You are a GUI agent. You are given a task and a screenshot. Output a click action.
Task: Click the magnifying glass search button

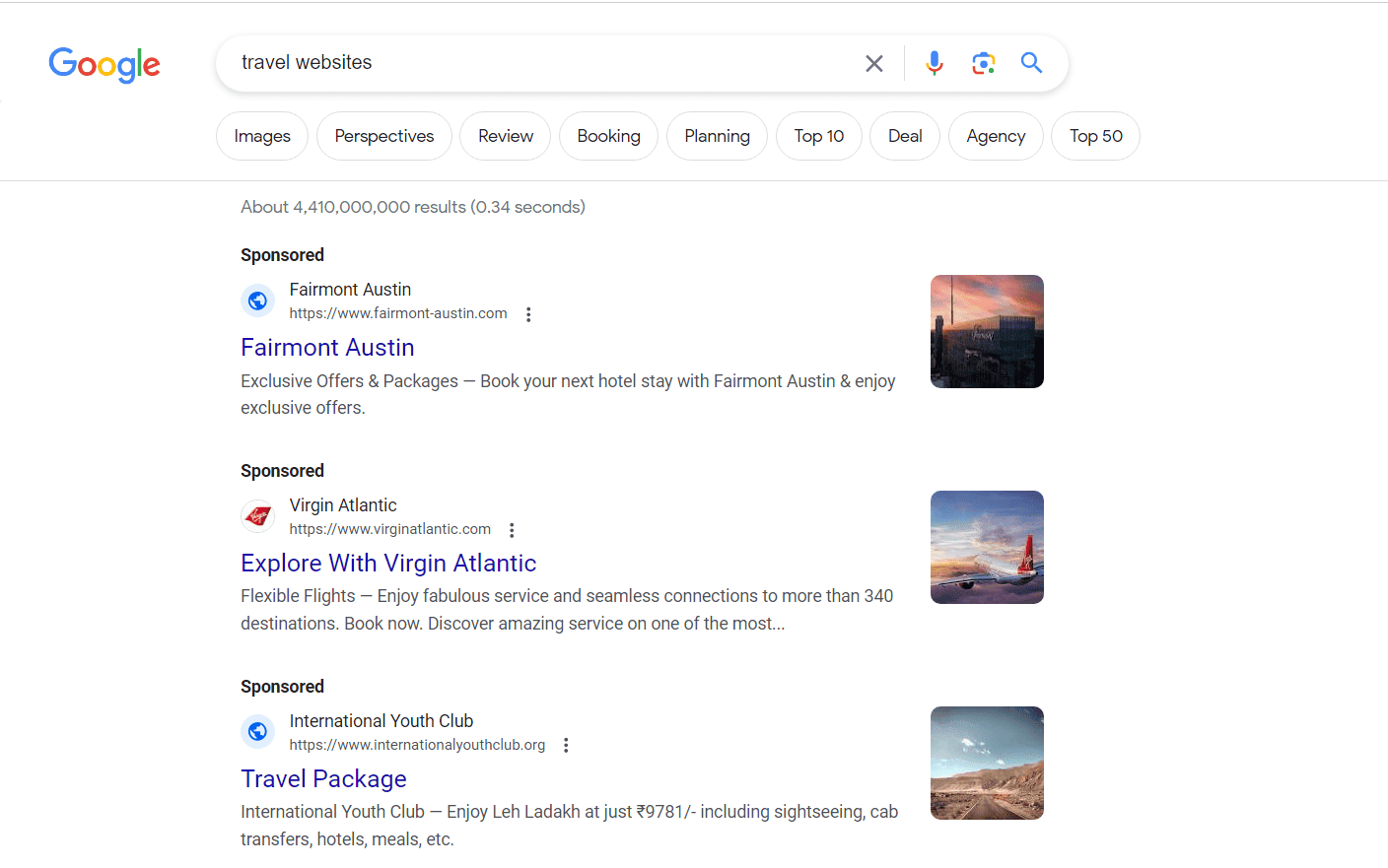point(1031,63)
